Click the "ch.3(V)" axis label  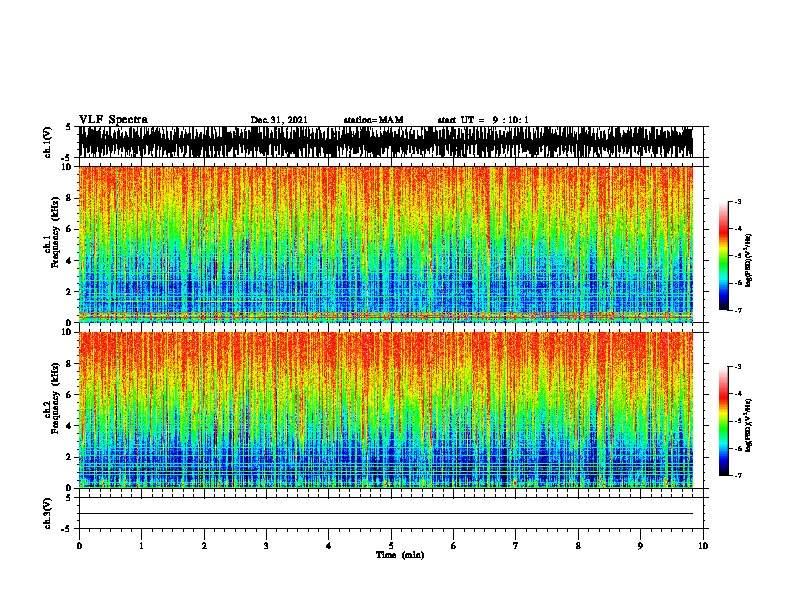pyautogui.click(x=48, y=514)
